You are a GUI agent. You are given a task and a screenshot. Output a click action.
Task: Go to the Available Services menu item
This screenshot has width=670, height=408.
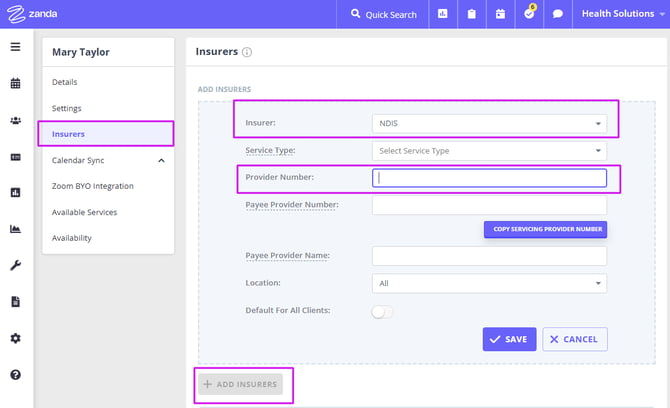[85, 212]
